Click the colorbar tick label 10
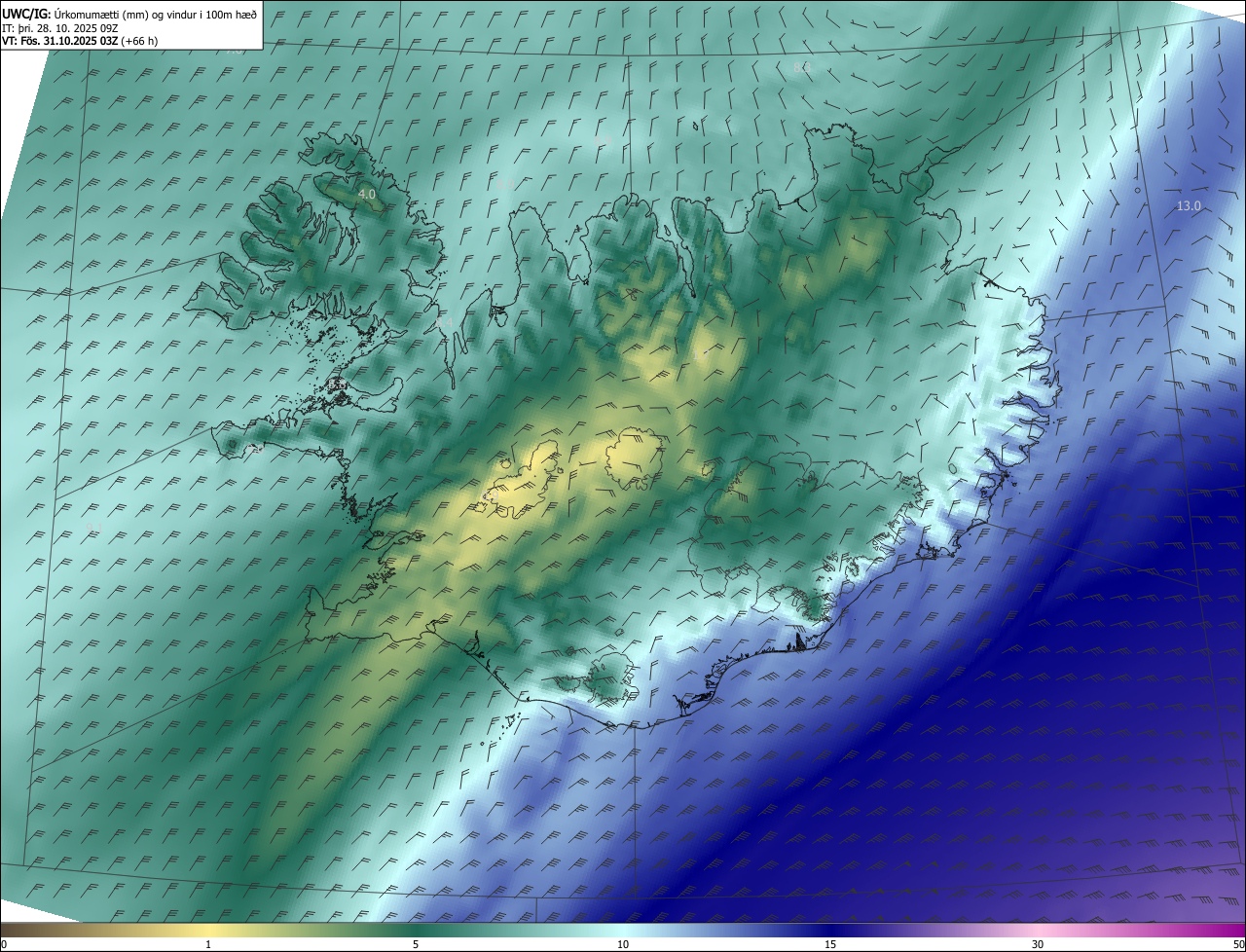Viewport: 1246px width, 952px height. click(623, 944)
